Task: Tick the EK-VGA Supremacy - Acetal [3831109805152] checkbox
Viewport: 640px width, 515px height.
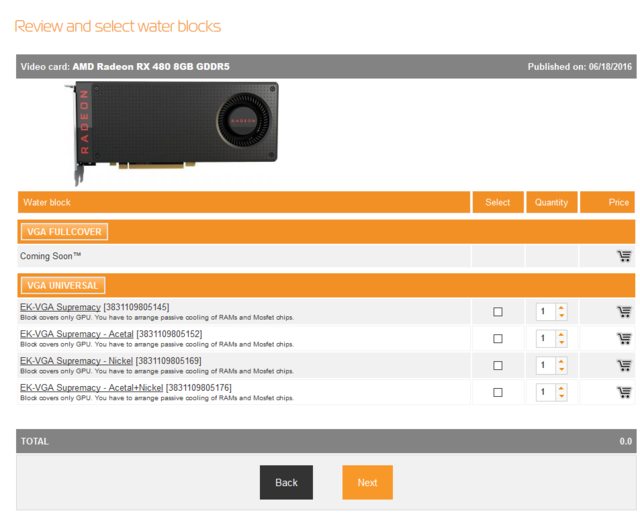Action: point(498,339)
